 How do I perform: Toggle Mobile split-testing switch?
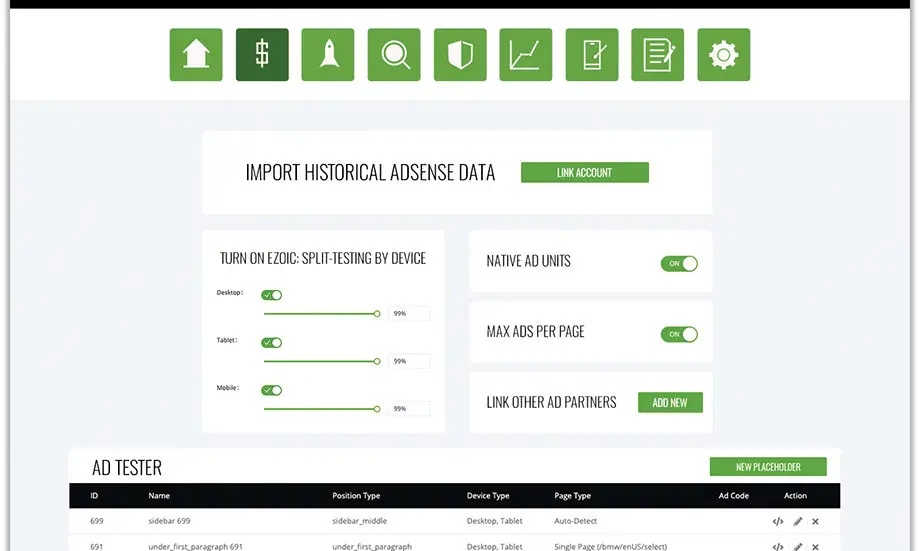pos(272,390)
